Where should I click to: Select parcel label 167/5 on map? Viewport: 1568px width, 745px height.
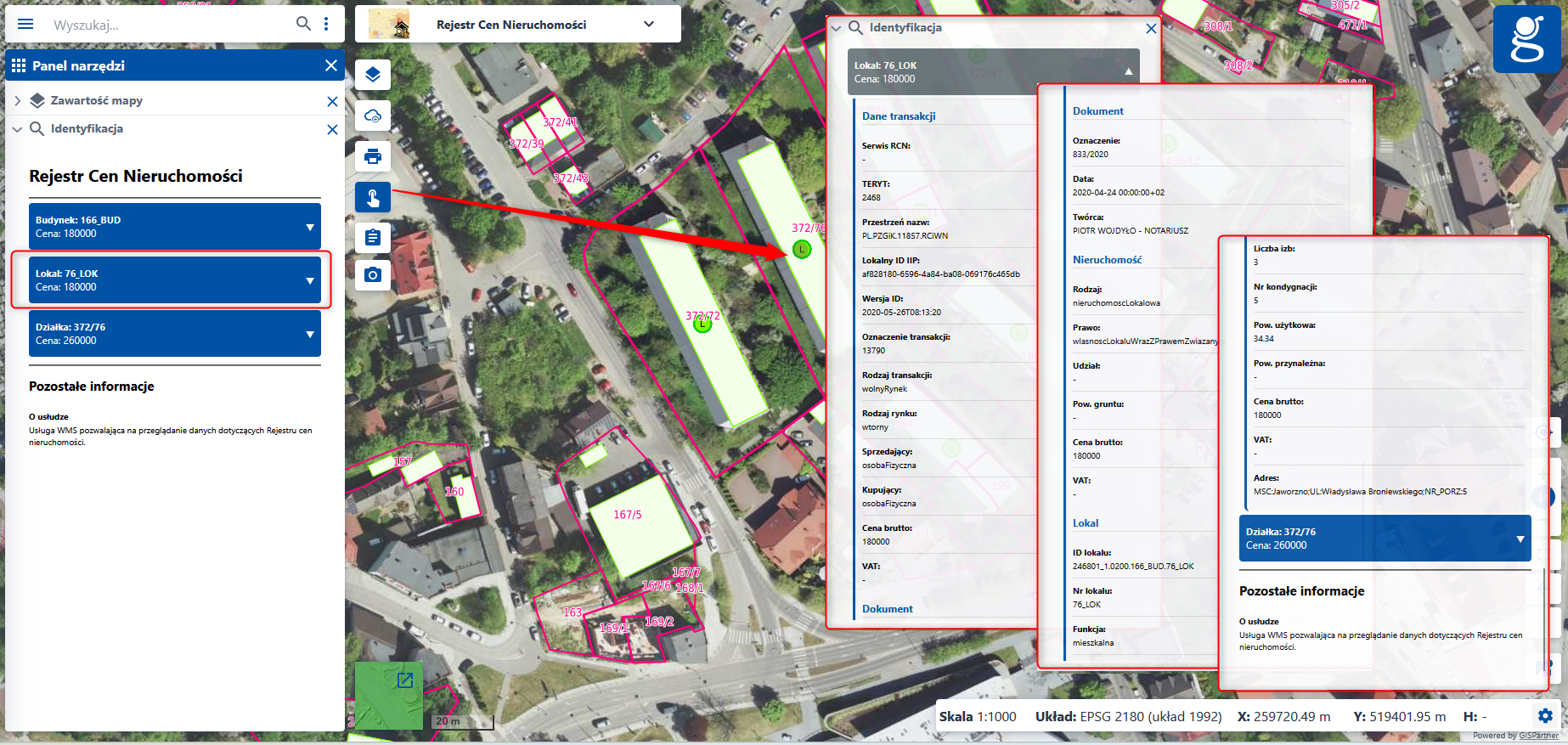(x=628, y=515)
